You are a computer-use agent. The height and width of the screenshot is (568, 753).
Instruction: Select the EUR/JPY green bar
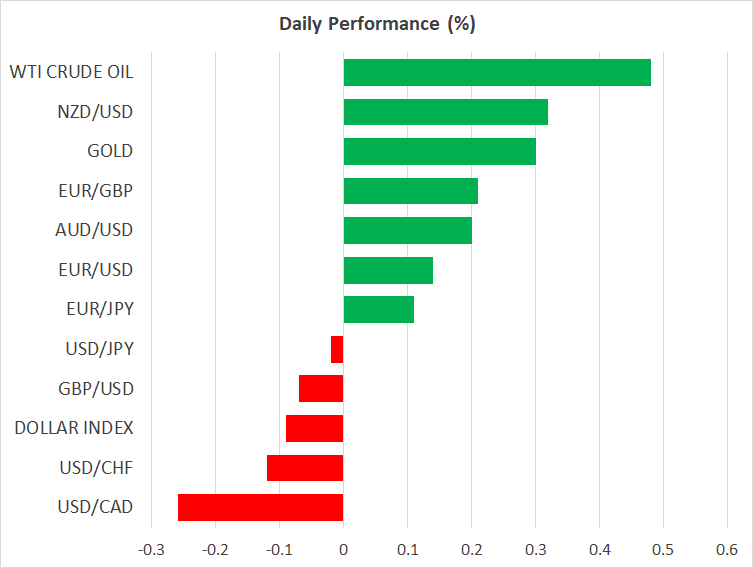click(378, 309)
